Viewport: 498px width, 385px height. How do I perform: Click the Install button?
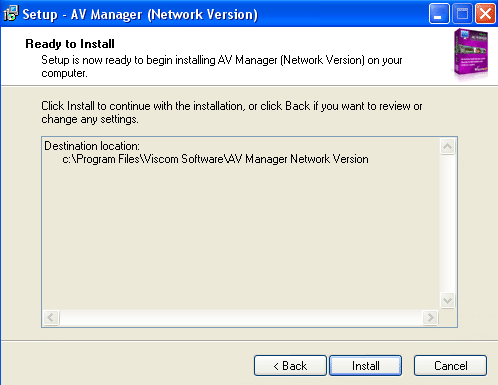click(x=365, y=366)
